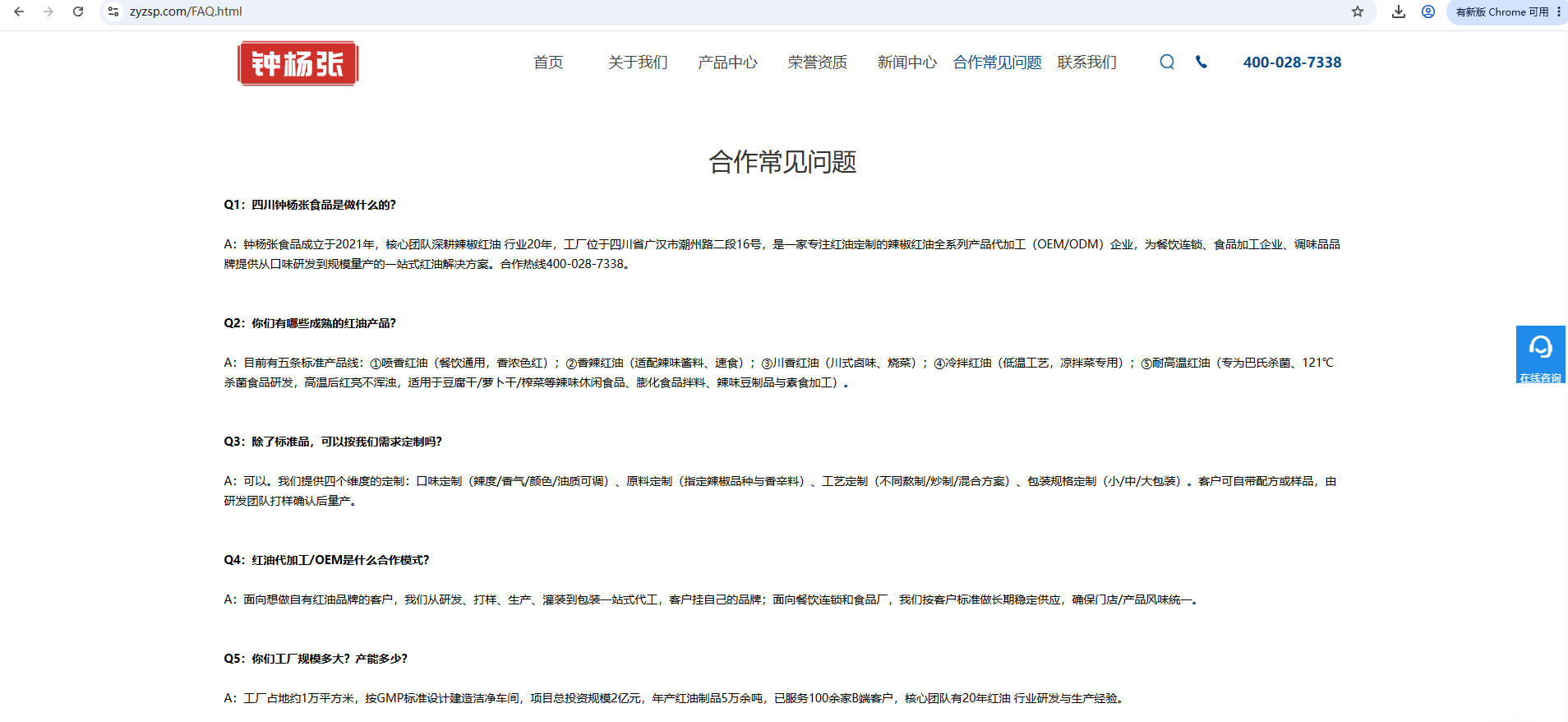Click the 400-028-7338 hotline number in header

click(1292, 62)
